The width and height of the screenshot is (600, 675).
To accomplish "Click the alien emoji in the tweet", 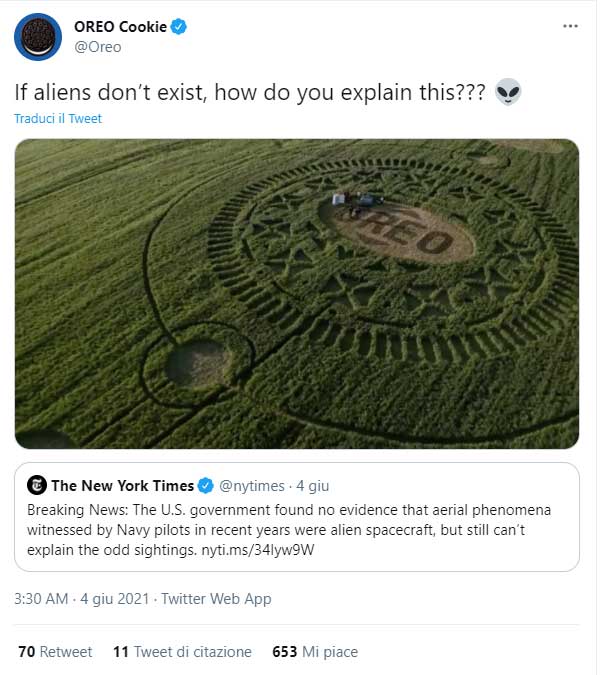I will click(x=508, y=92).
